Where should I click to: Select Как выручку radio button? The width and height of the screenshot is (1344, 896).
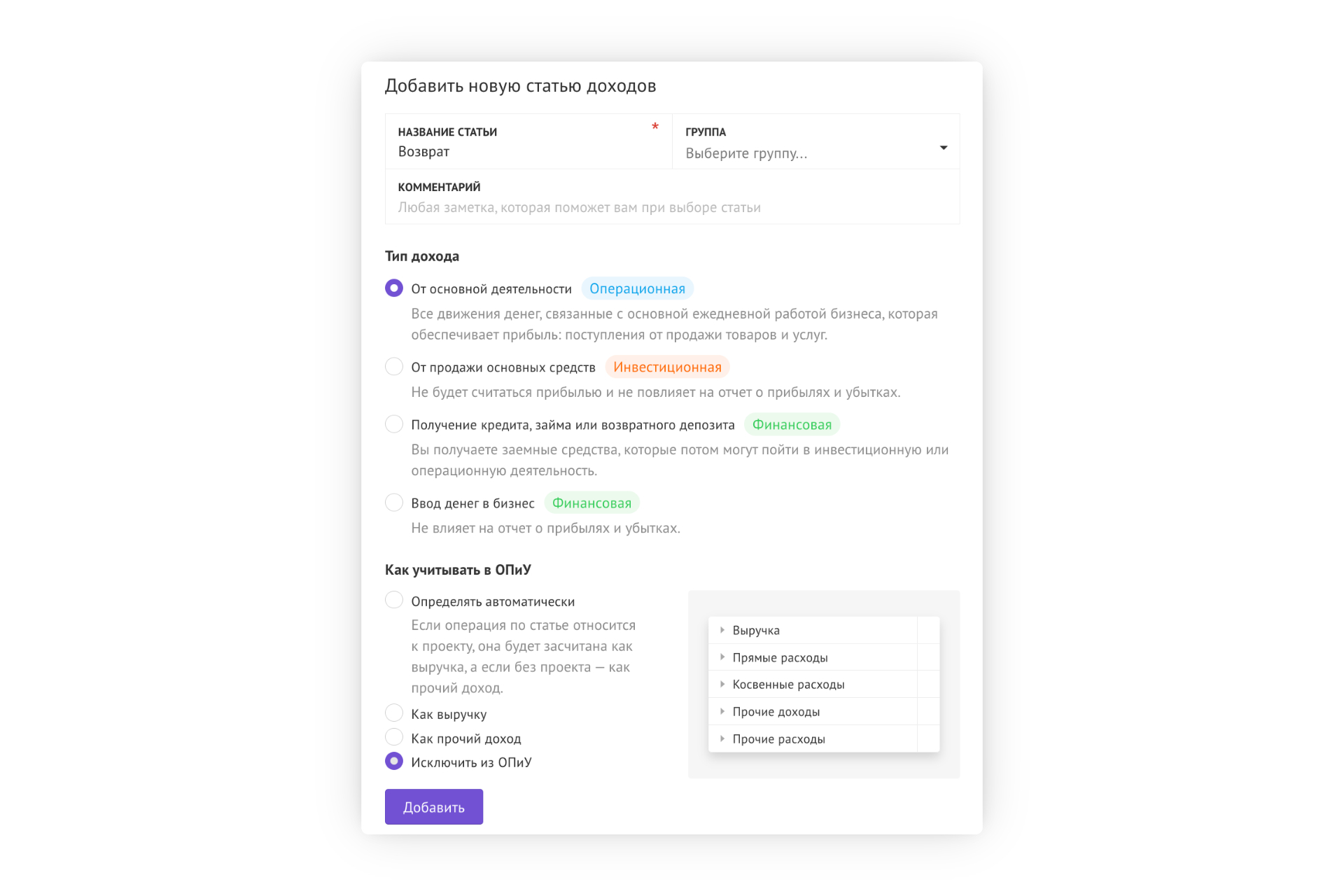(x=394, y=713)
